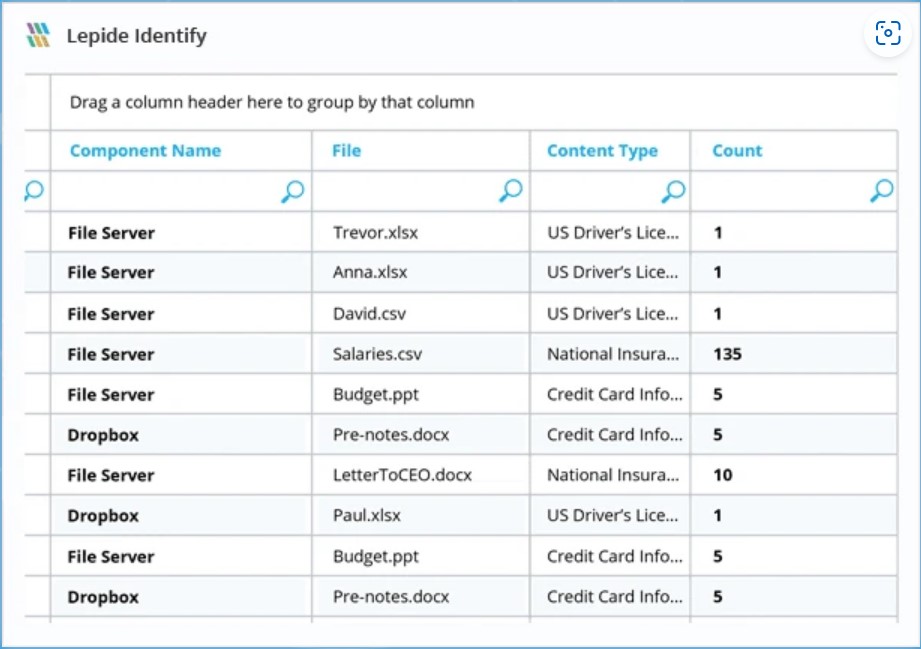Viewport: 921px width, 649px height.
Task: Click the content type of Paul.xlsx
Action: [613, 516]
